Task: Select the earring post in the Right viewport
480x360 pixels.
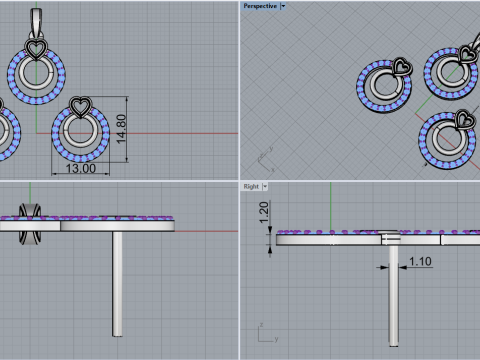Action: click(x=394, y=295)
